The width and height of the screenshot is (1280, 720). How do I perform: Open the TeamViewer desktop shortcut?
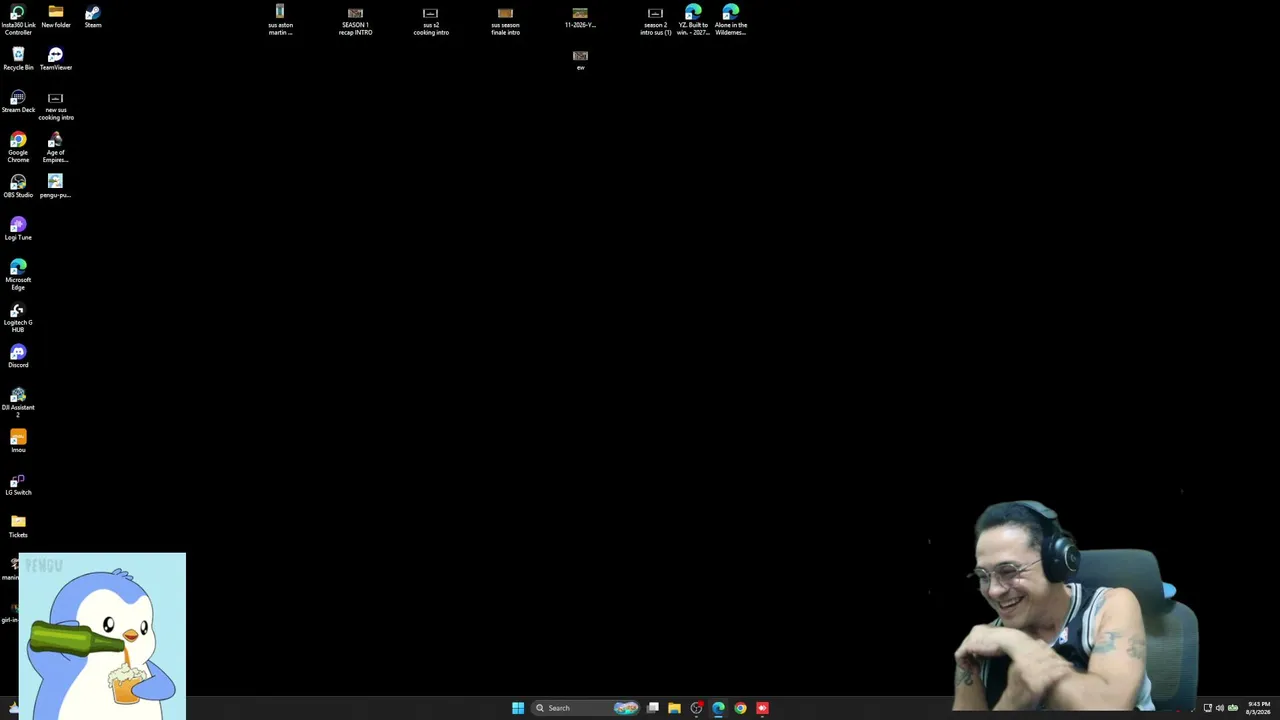click(x=56, y=59)
